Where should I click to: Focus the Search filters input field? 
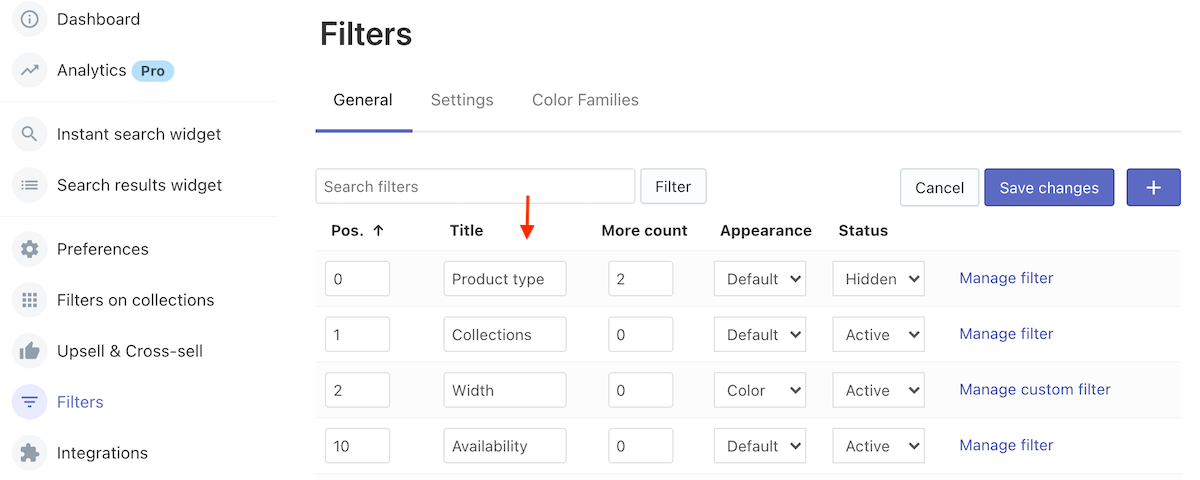[x=475, y=187]
